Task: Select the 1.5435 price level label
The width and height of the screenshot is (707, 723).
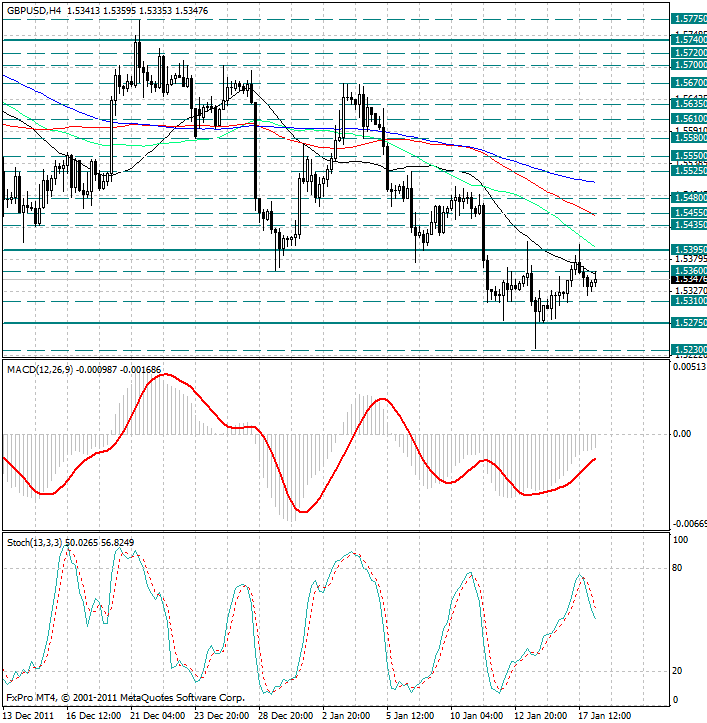Action: coord(689,225)
